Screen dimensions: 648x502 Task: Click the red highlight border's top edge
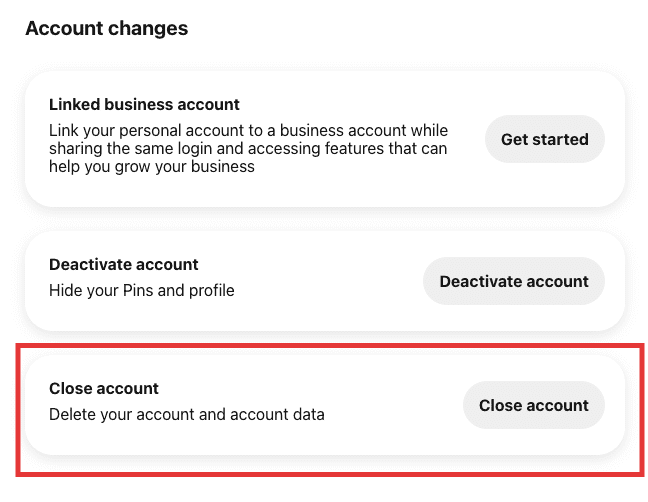[330, 345]
